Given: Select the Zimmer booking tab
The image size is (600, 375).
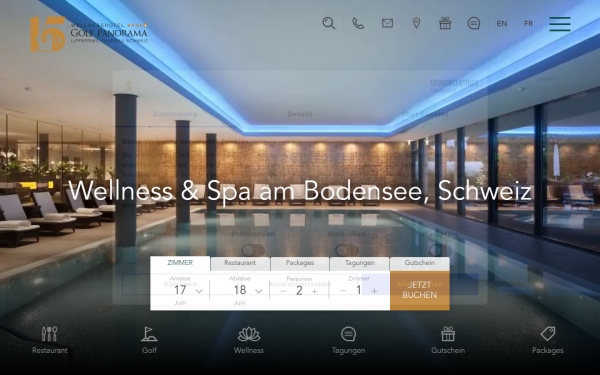Looking at the screenshot, I should click(180, 263).
